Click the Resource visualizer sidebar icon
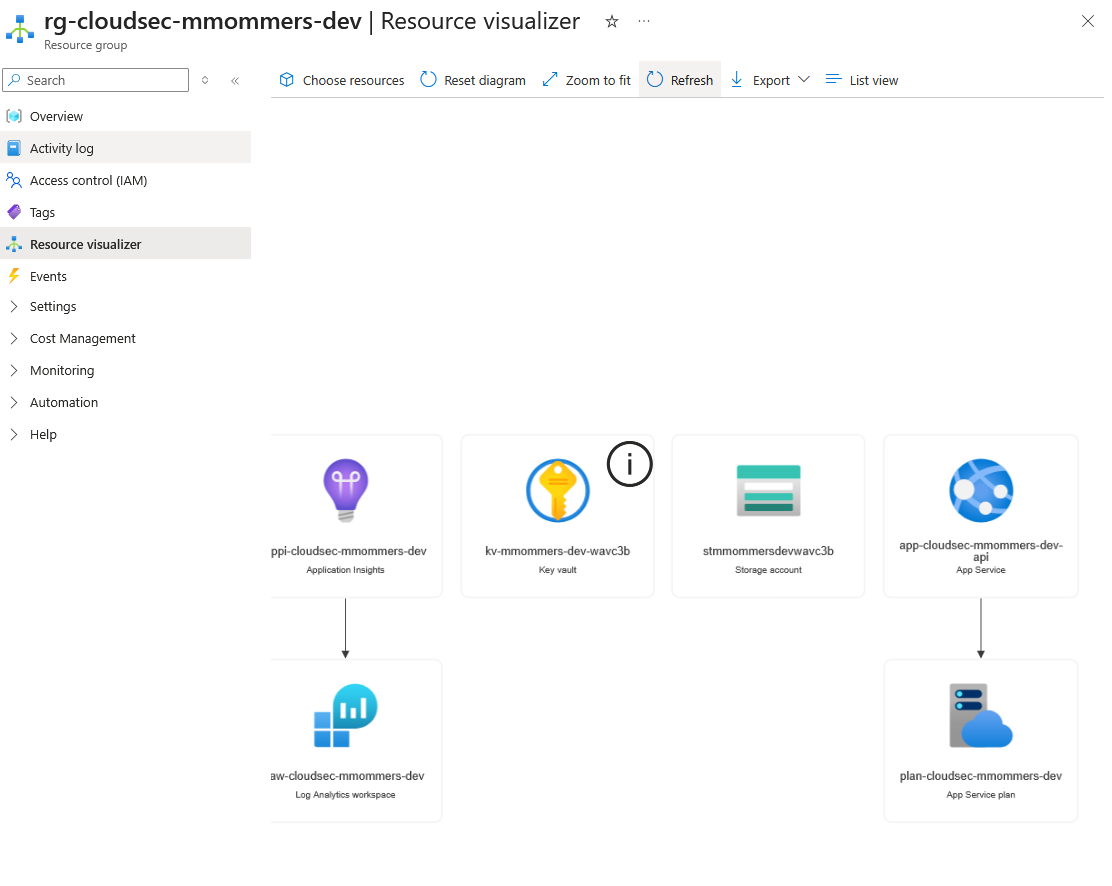Image resolution: width=1112 pixels, height=886 pixels. pos(14,244)
